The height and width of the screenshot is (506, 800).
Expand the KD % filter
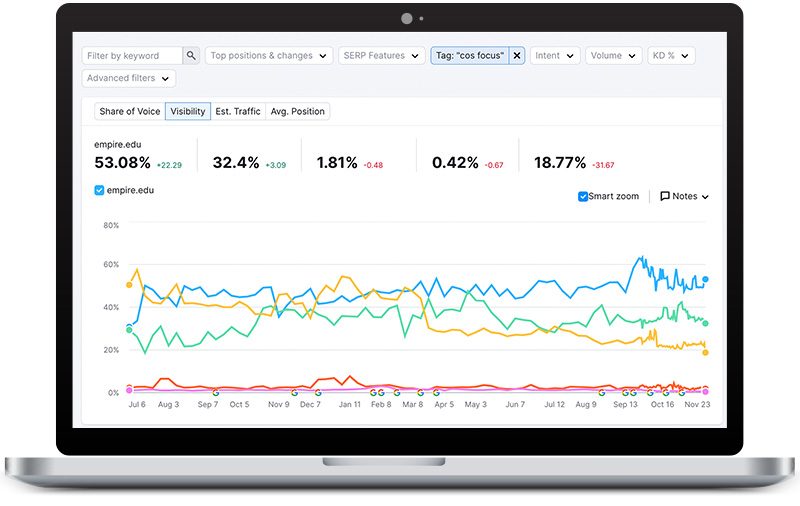671,56
